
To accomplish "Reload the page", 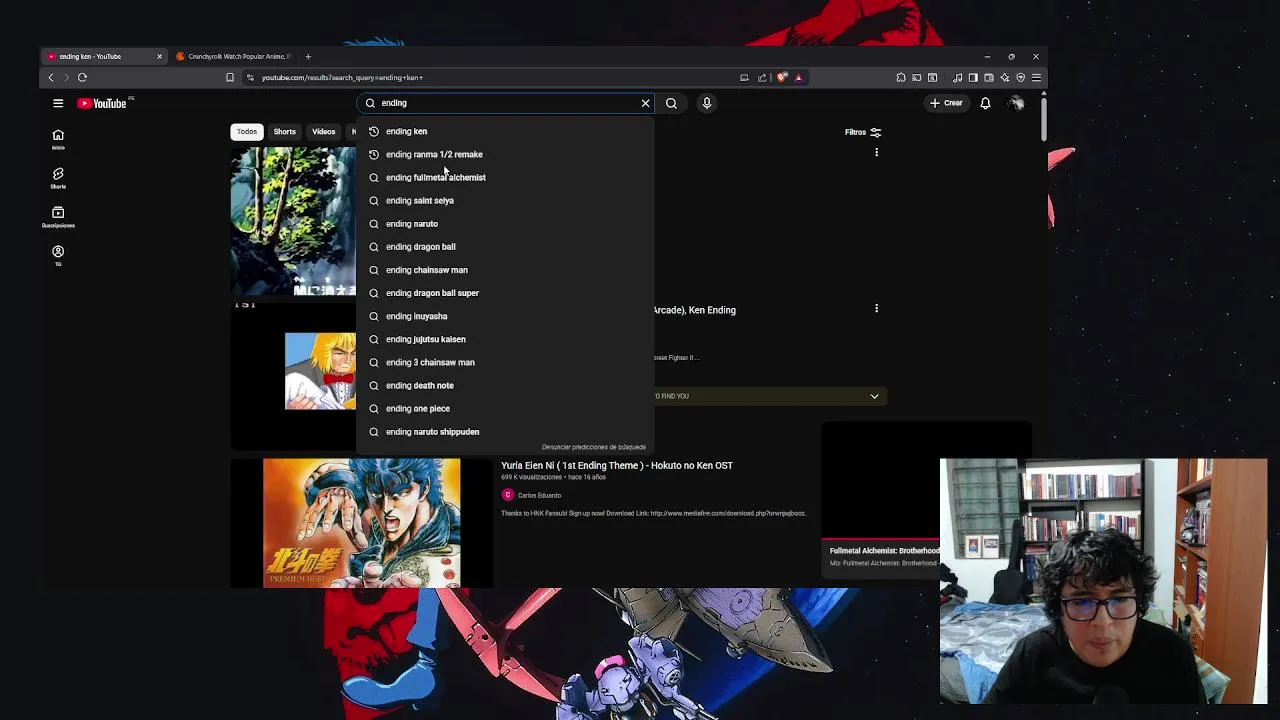I will (x=83, y=77).
